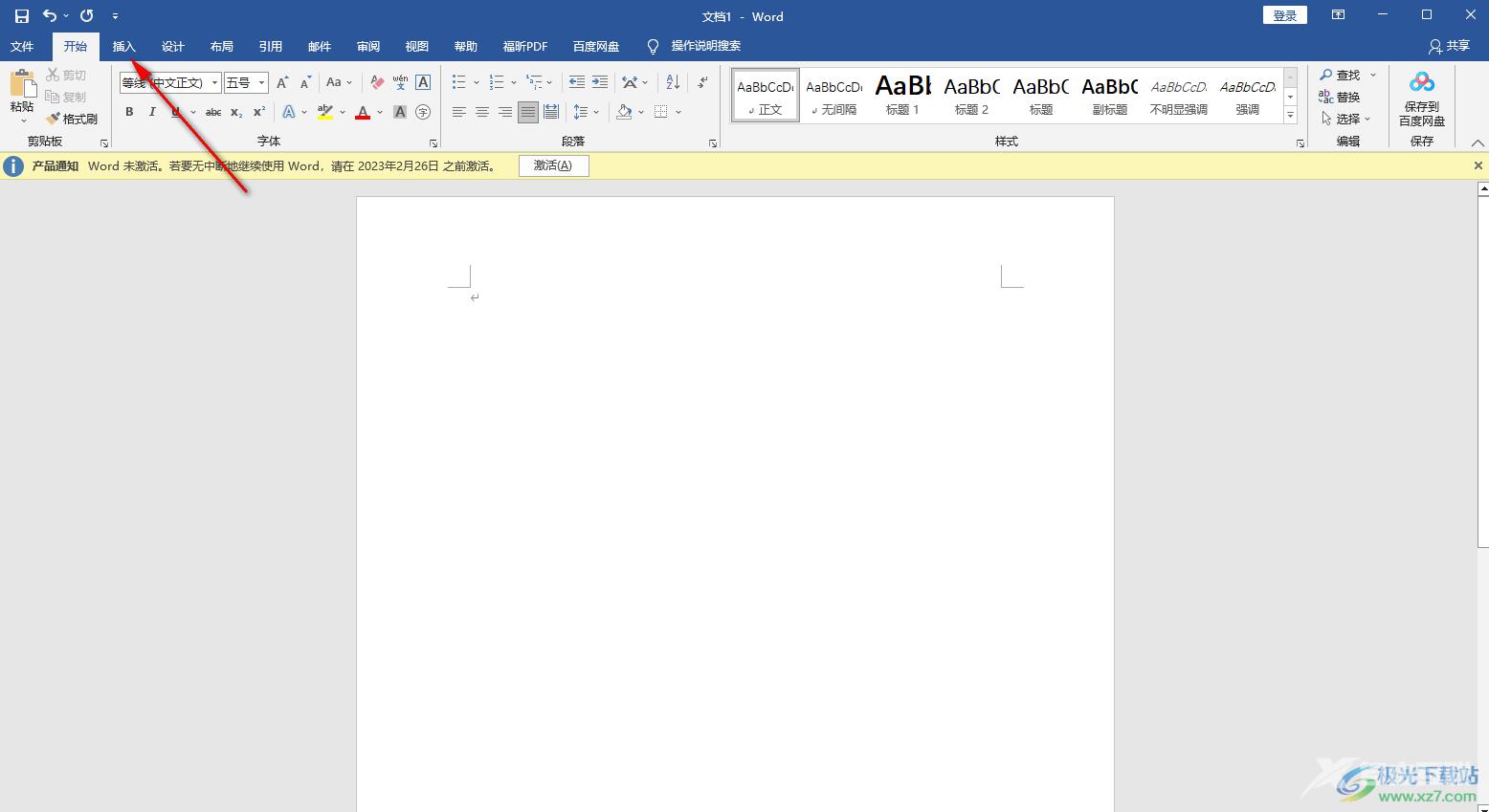Click the 共享 Share button
1489x812 pixels.
(x=1449, y=46)
